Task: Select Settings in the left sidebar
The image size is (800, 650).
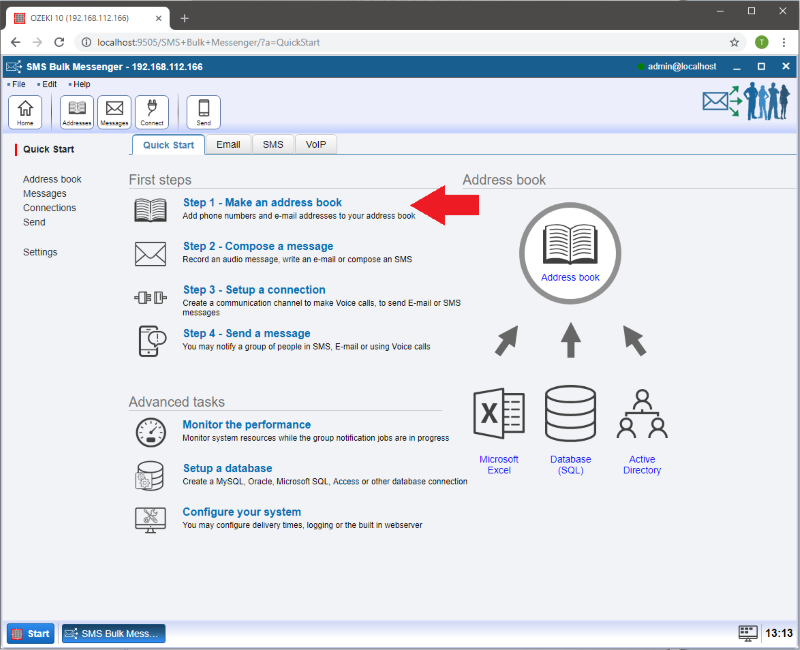Action: [40, 252]
